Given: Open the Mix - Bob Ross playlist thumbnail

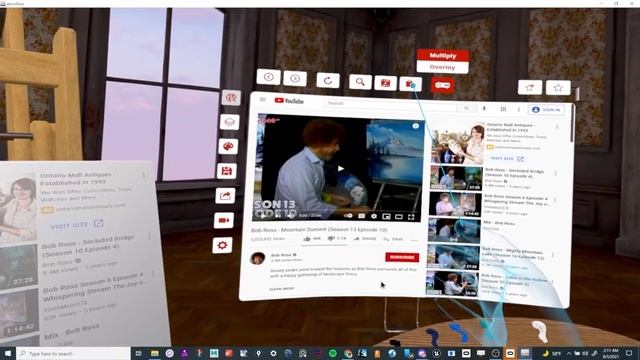Looking at the screenshot, I should [x=454, y=231].
